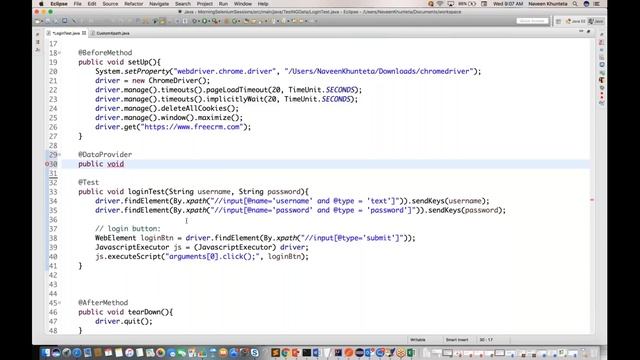Open Finder from the dock
The image size is (640, 360).
click(45, 353)
